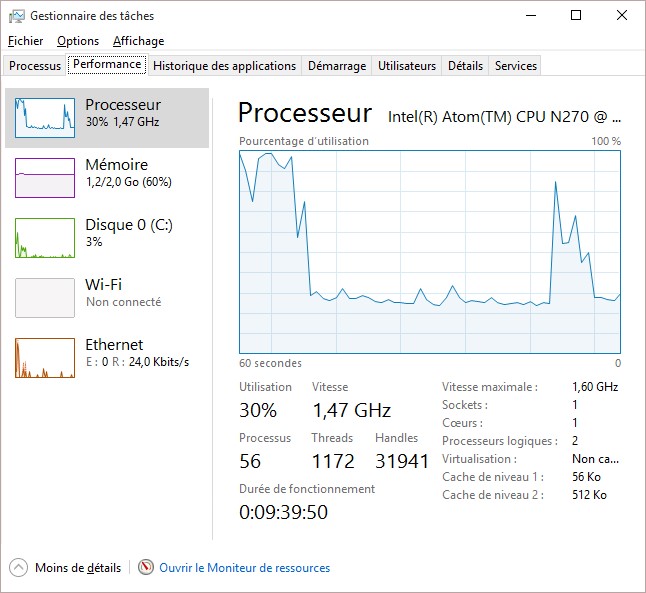The height and width of the screenshot is (593, 646).
Task: Select the Ethernet graph icon
Action: pos(45,358)
